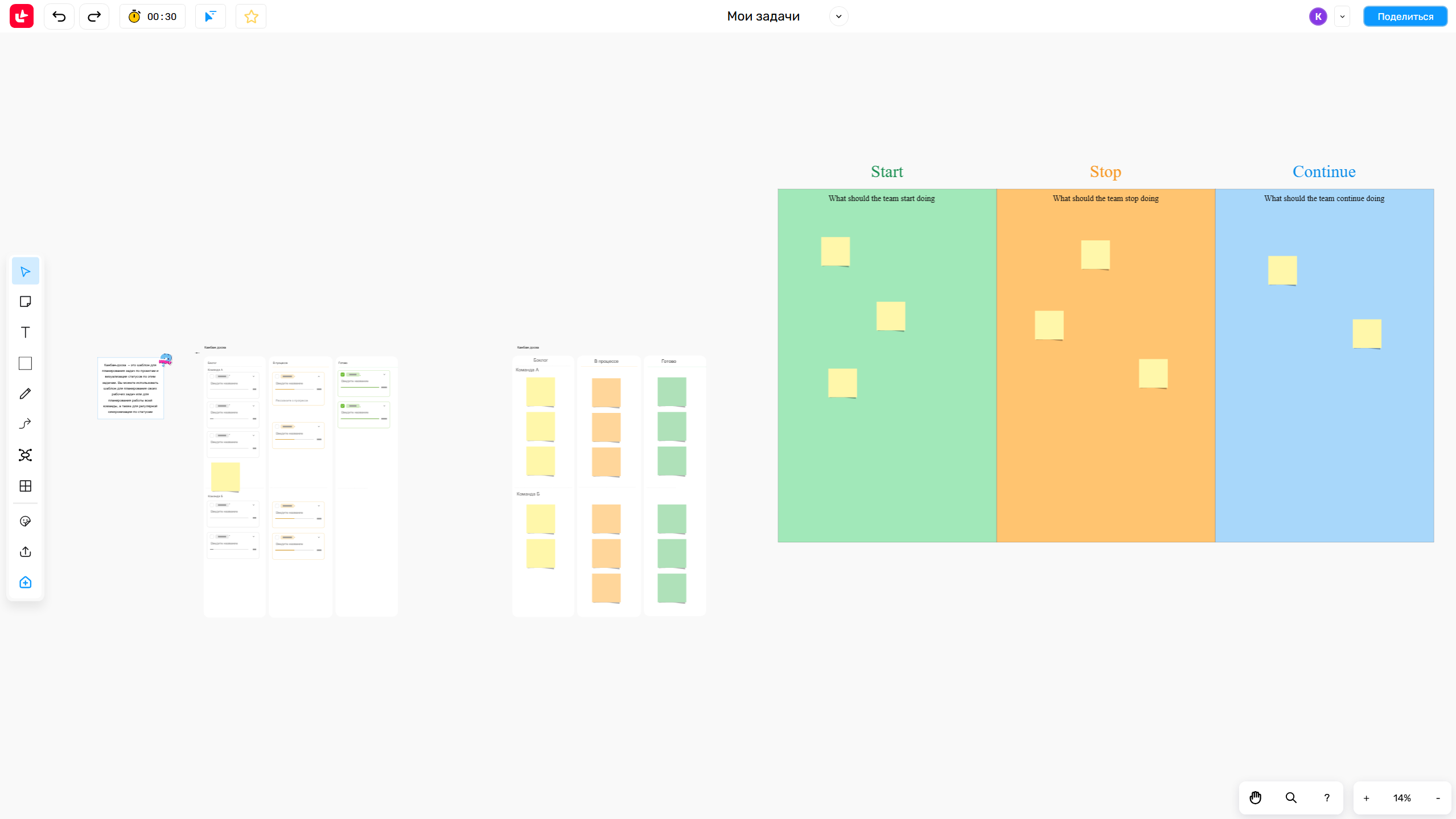Viewport: 1456px width, 819px height.
Task: Zoom in with the plus button
Action: pos(1366,798)
